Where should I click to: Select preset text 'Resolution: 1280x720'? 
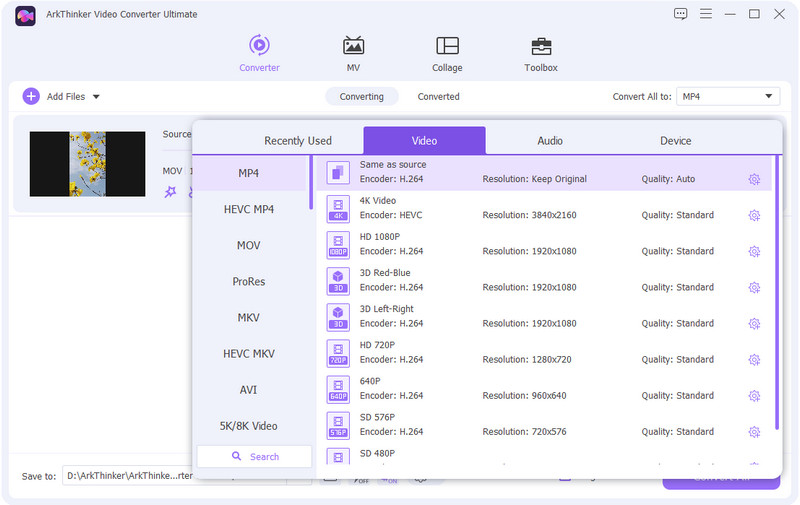pos(527,360)
